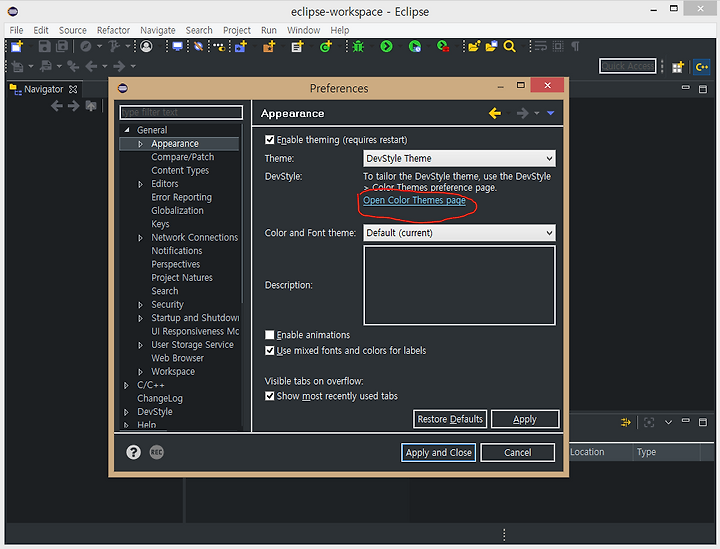Click the REC record icon
The height and width of the screenshot is (549, 720).
[157, 452]
